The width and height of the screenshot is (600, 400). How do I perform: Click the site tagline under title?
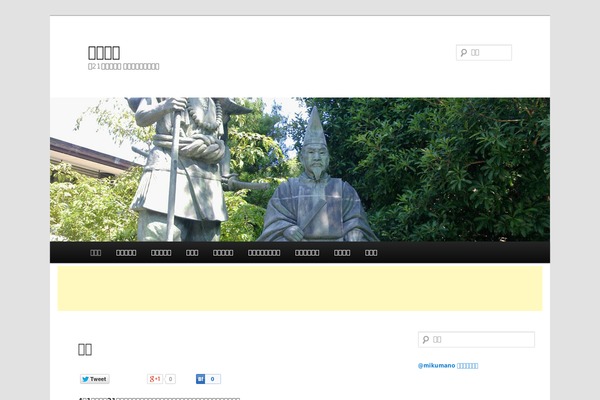click(124, 67)
